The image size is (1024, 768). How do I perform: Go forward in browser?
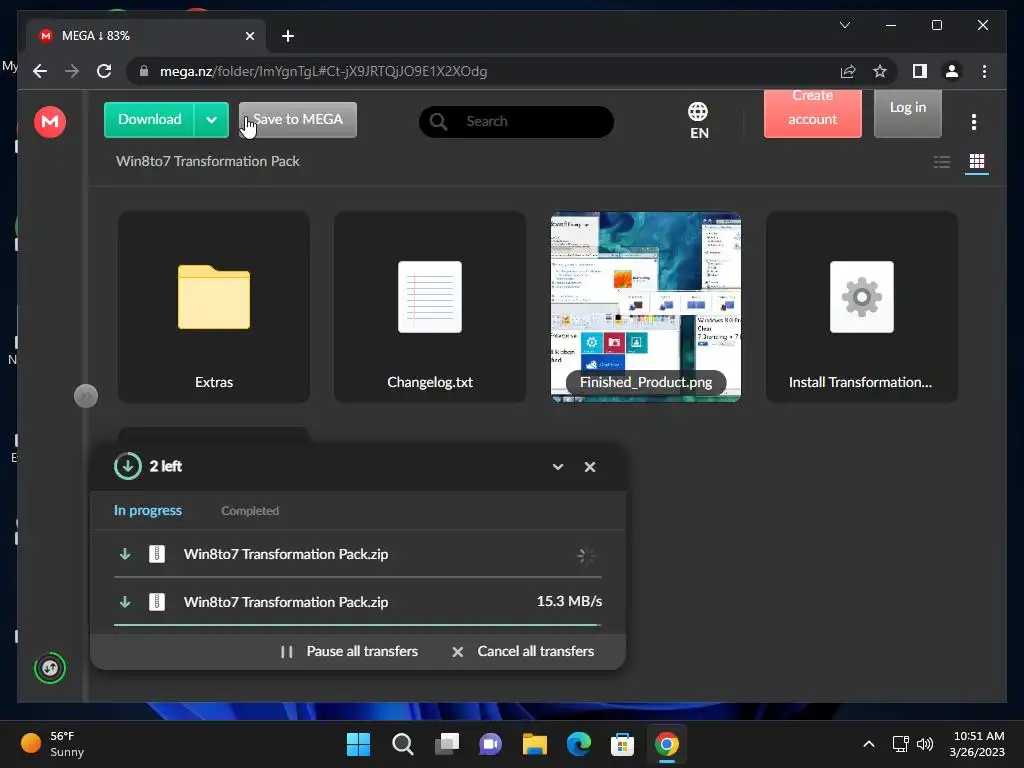[72, 71]
